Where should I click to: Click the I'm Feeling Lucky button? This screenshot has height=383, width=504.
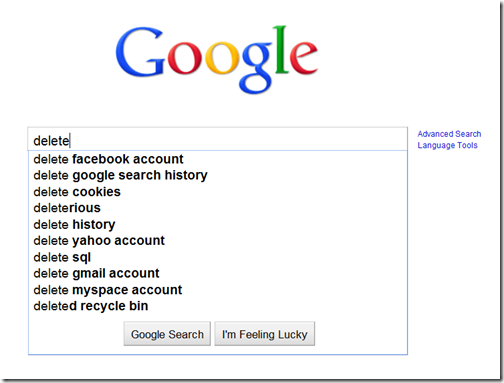pyautogui.click(x=265, y=334)
